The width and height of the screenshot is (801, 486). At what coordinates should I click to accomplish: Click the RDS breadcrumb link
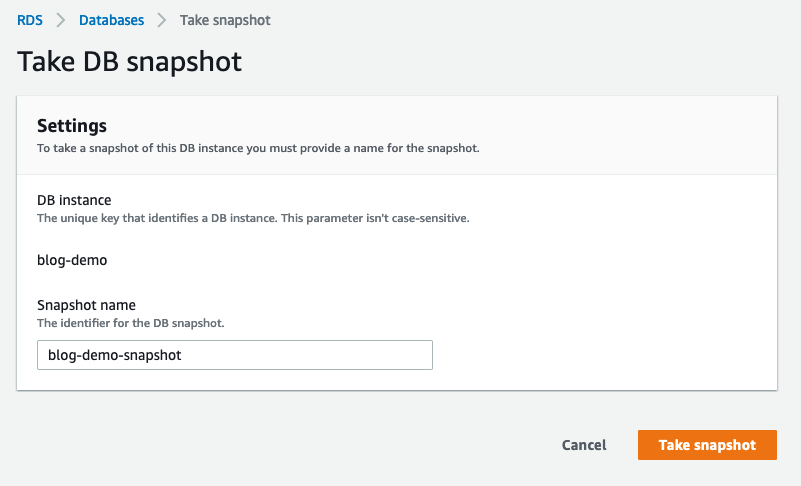click(x=29, y=20)
